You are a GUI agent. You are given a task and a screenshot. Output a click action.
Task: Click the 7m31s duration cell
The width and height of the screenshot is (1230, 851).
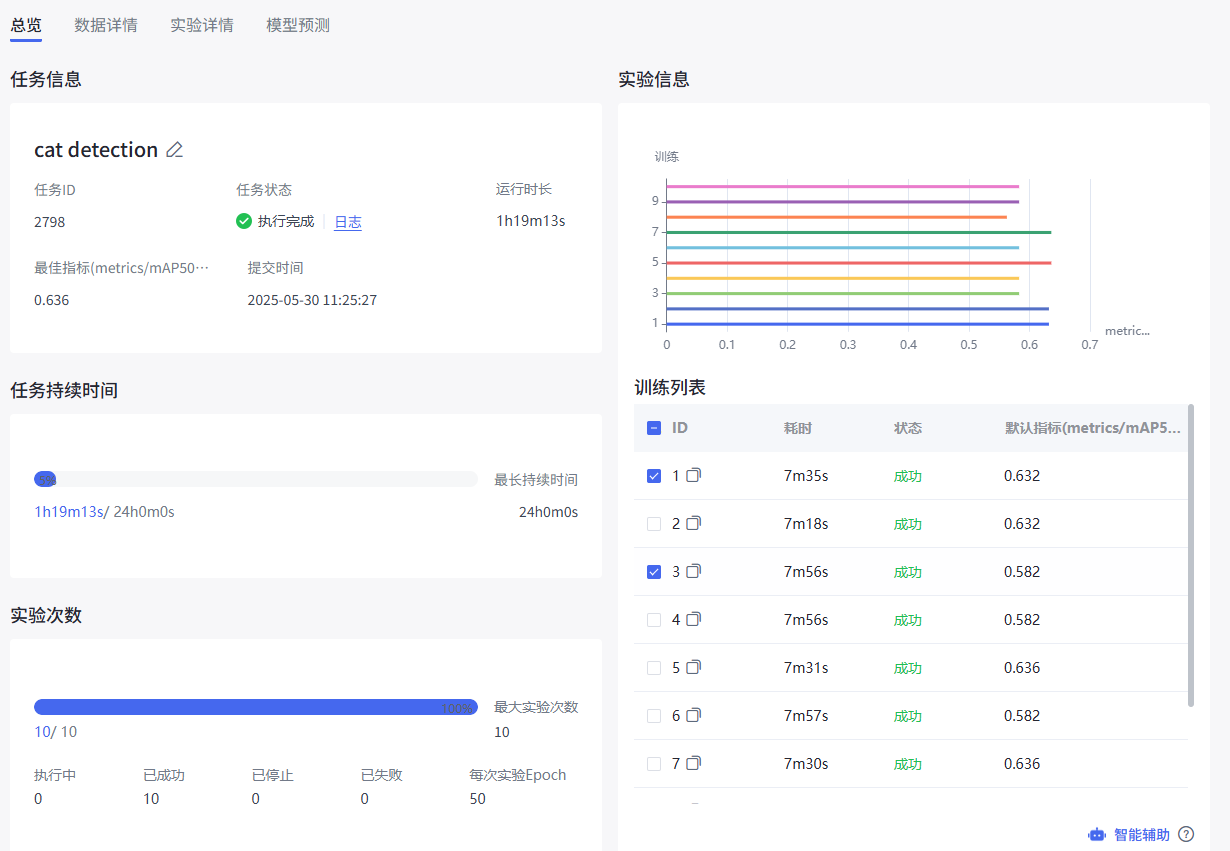point(806,668)
